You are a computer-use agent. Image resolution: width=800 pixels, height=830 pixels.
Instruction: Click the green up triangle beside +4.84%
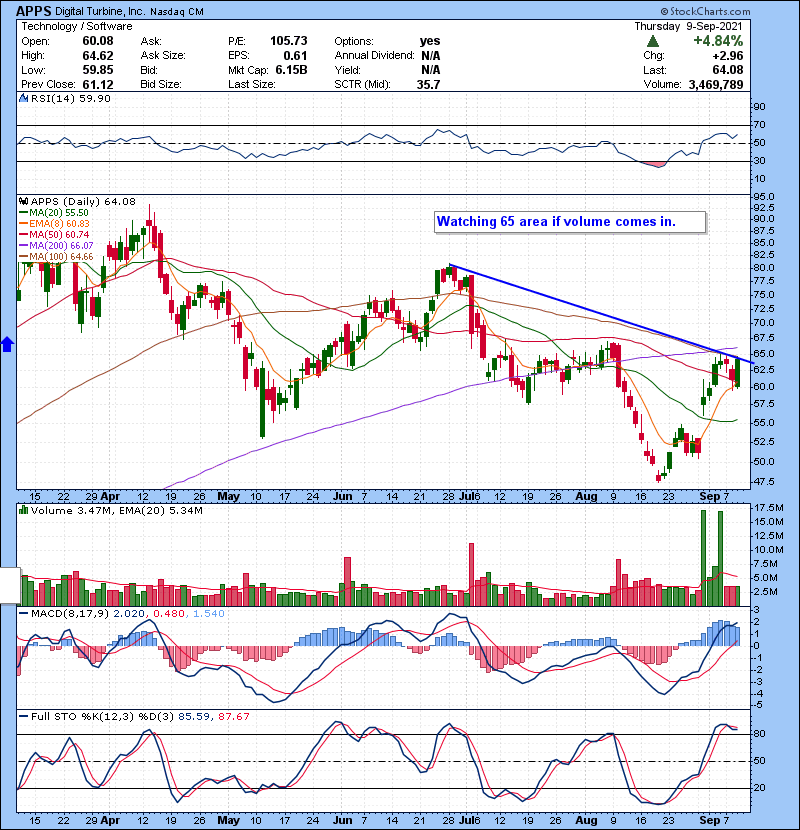[x=653, y=41]
